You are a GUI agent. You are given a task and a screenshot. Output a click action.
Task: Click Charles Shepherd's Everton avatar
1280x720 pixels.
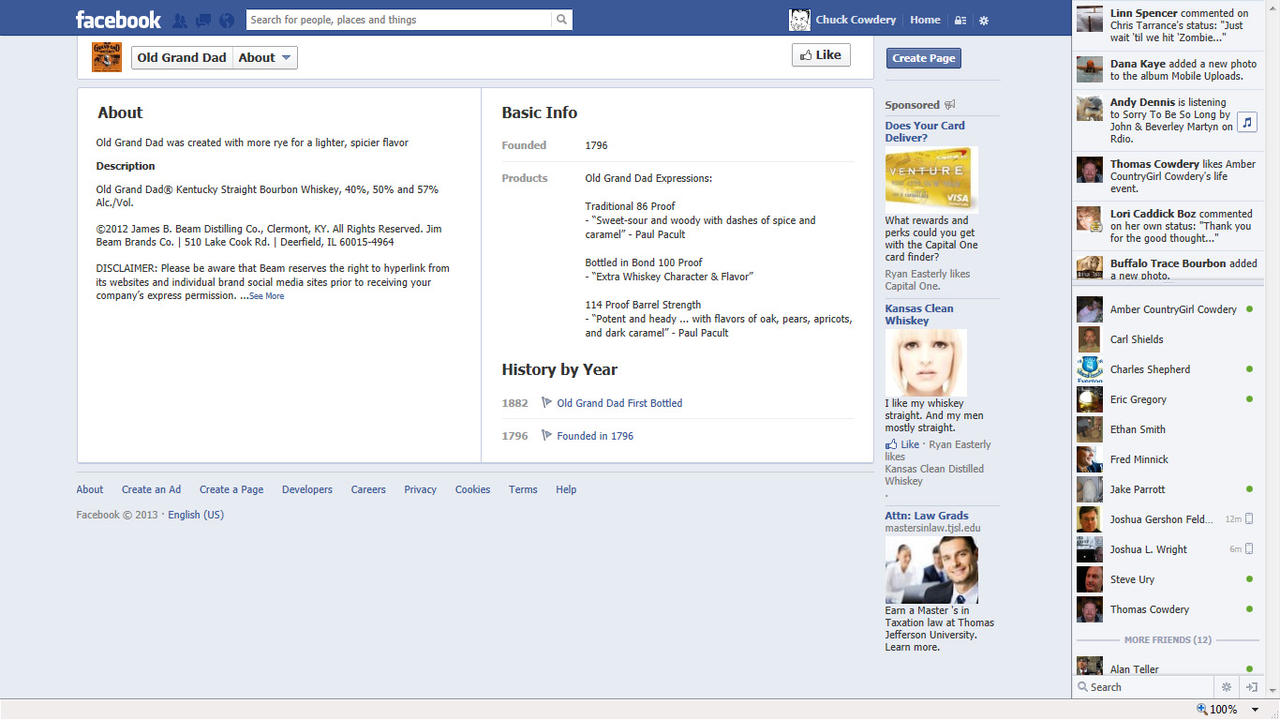tap(1090, 369)
